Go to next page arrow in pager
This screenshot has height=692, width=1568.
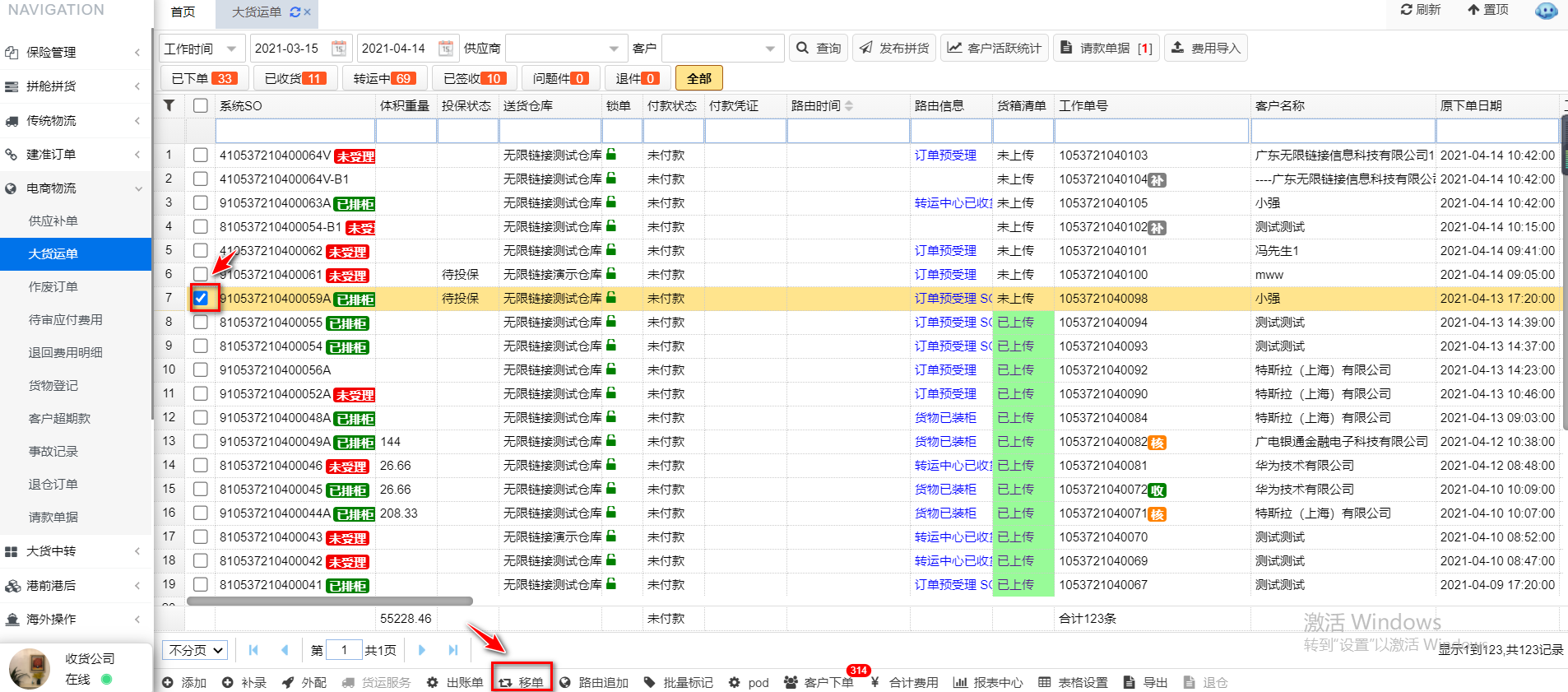422,650
